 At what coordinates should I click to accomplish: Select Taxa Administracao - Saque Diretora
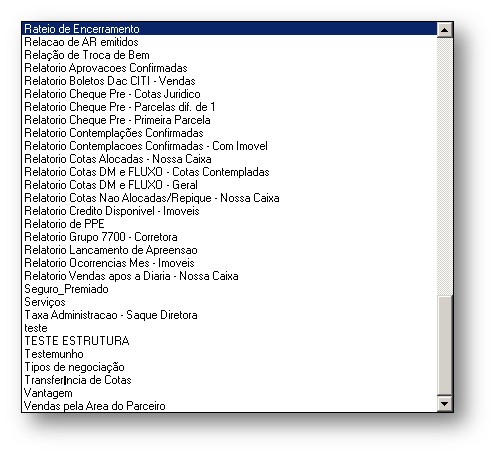[x=229, y=315]
